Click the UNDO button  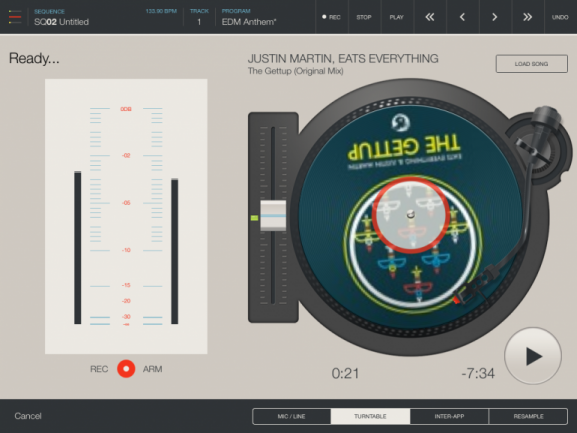click(560, 17)
